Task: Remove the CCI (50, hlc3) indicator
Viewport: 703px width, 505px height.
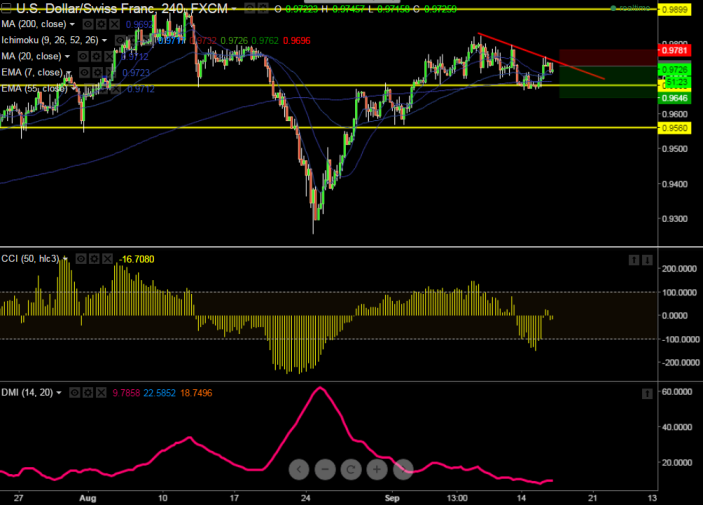Action: 108,259
